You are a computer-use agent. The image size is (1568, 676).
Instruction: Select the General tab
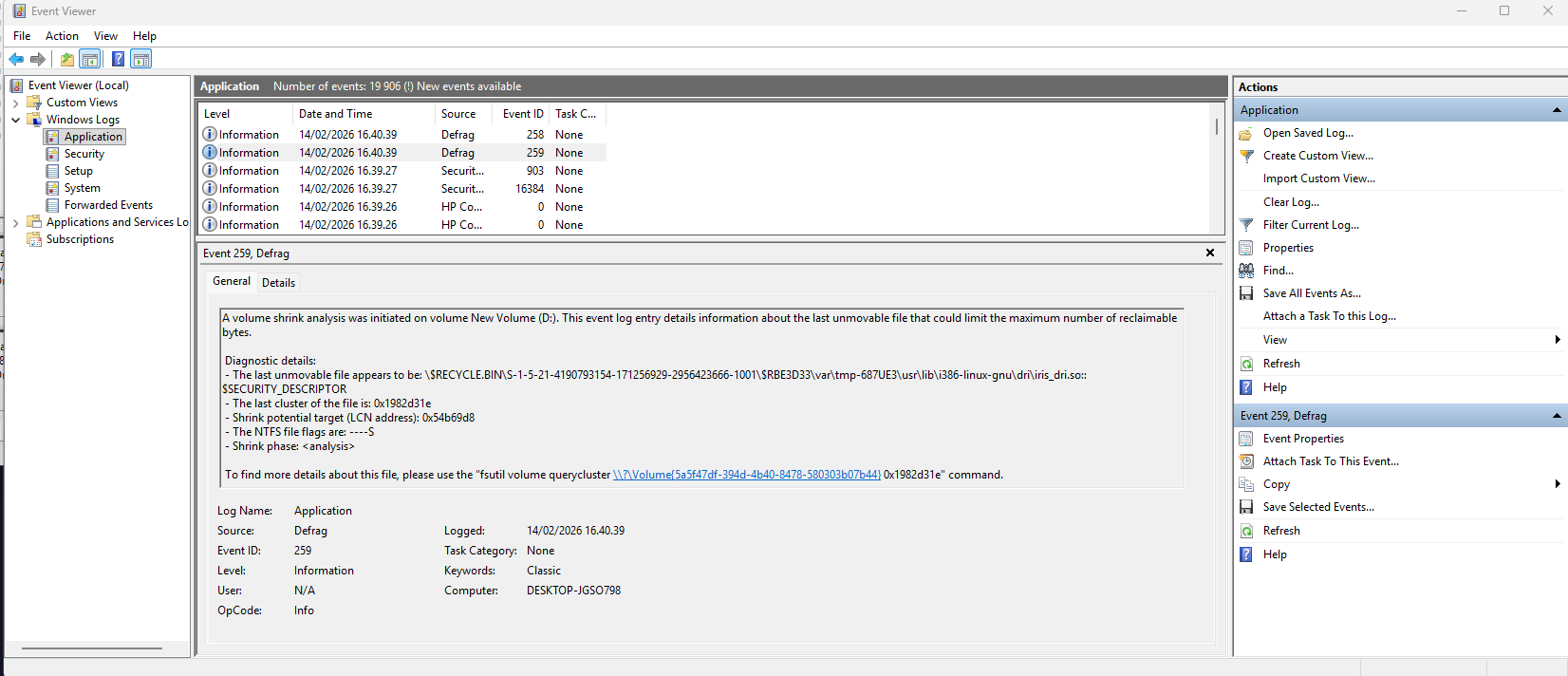click(x=232, y=281)
